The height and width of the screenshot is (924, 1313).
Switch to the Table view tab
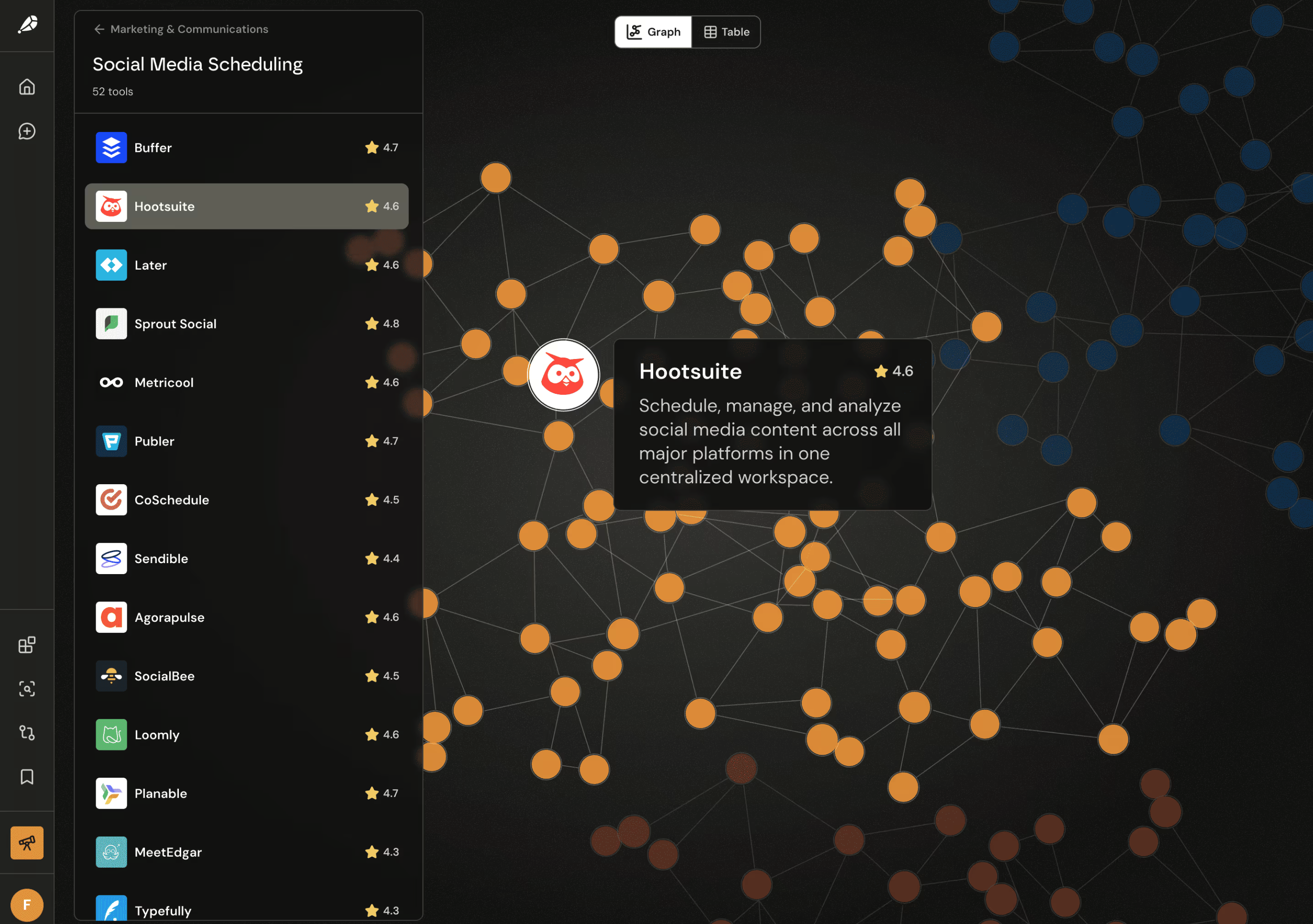726,32
